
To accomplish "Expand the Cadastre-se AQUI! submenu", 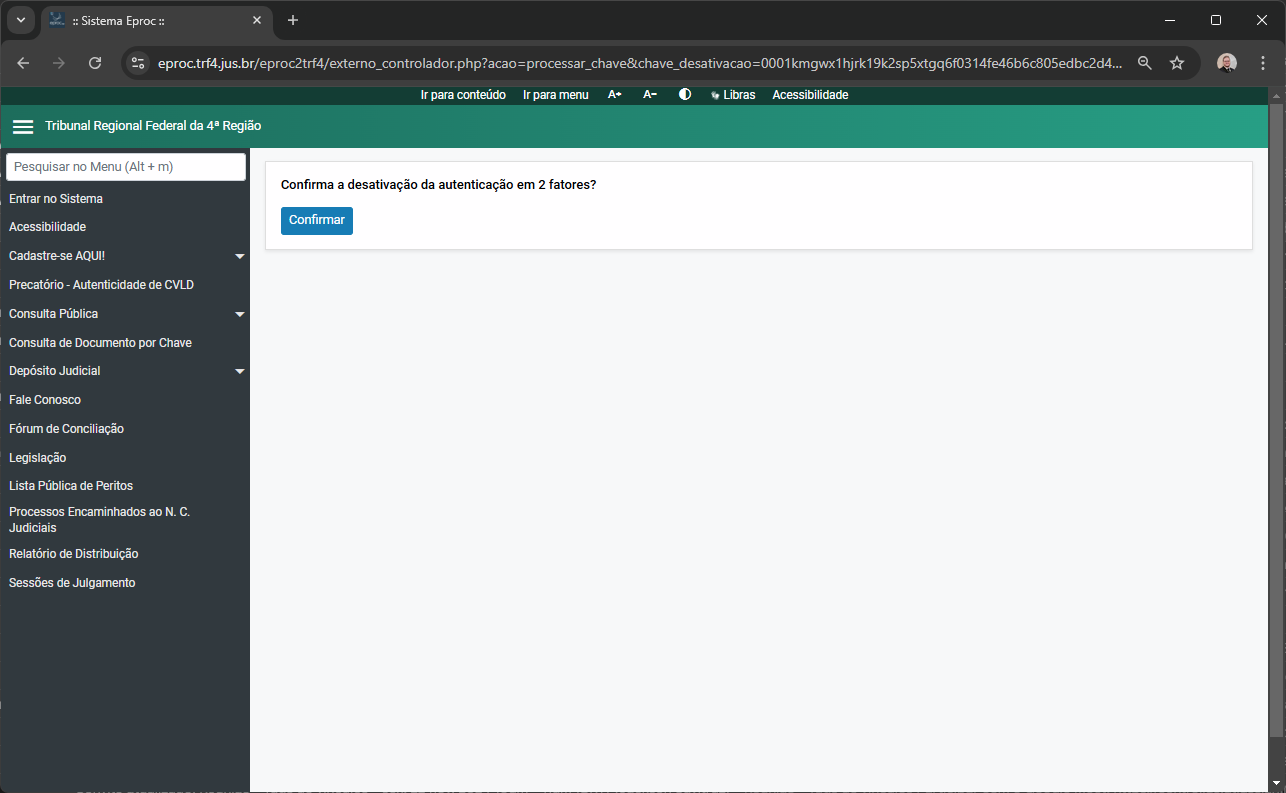I will pyautogui.click(x=239, y=257).
